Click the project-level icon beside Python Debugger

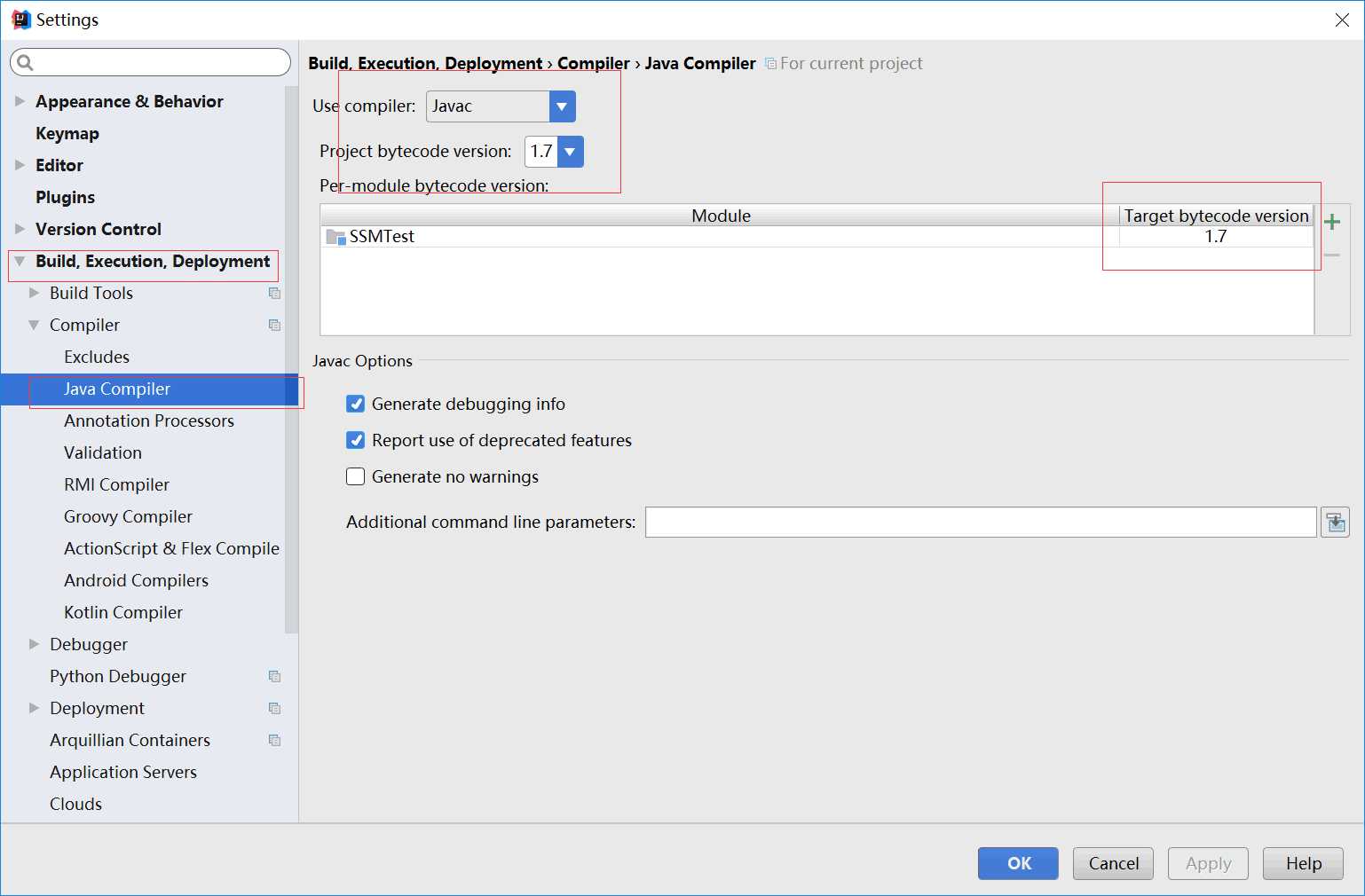pyautogui.click(x=274, y=677)
